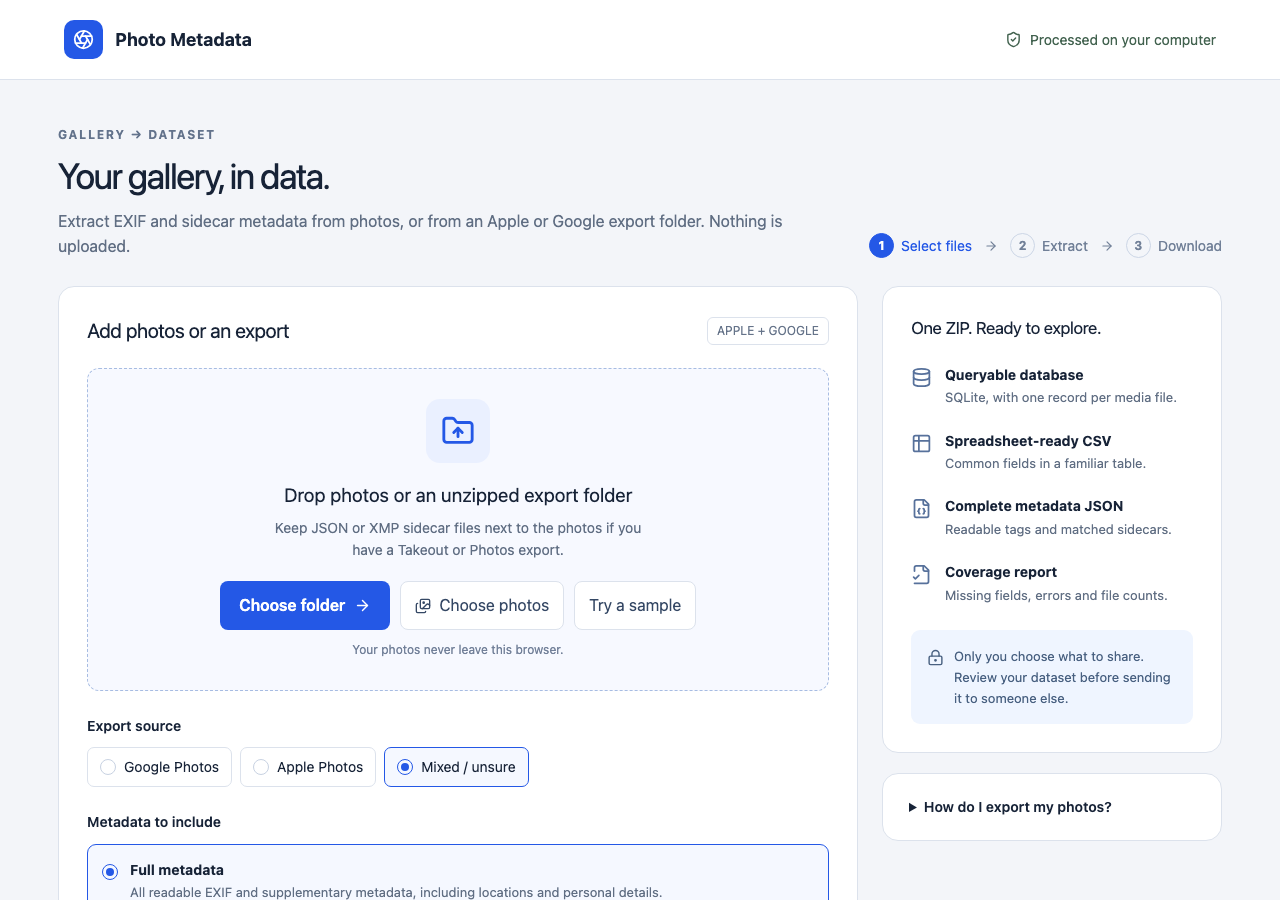Click the JSON file icon beside Complete metadata JSON
This screenshot has height=900, width=1280.
(921, 508)
